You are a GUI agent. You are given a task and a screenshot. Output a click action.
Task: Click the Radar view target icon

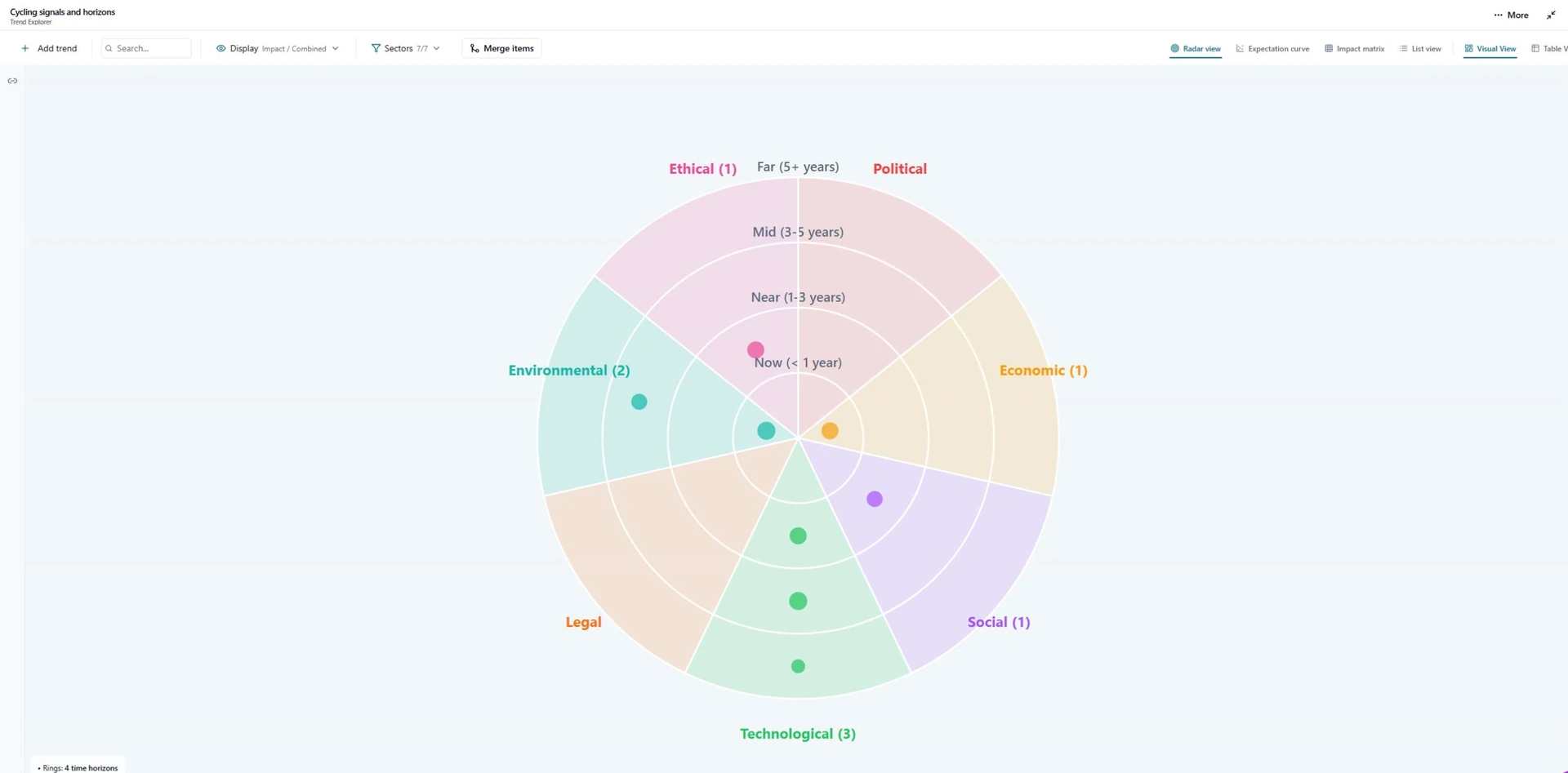(x=1175, y=49)
